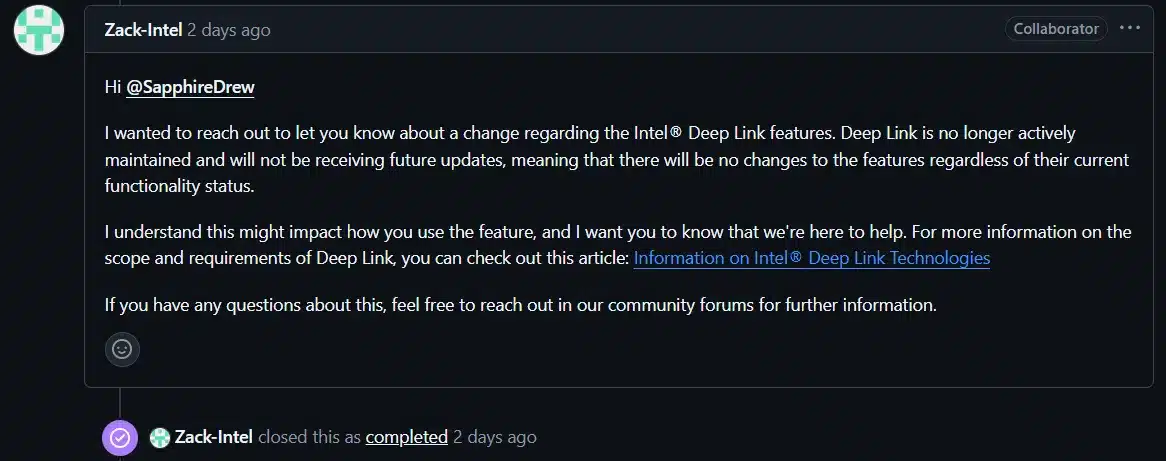
Task: Open the comment's three-dot options menu
Action: [x=1130, y=28]
